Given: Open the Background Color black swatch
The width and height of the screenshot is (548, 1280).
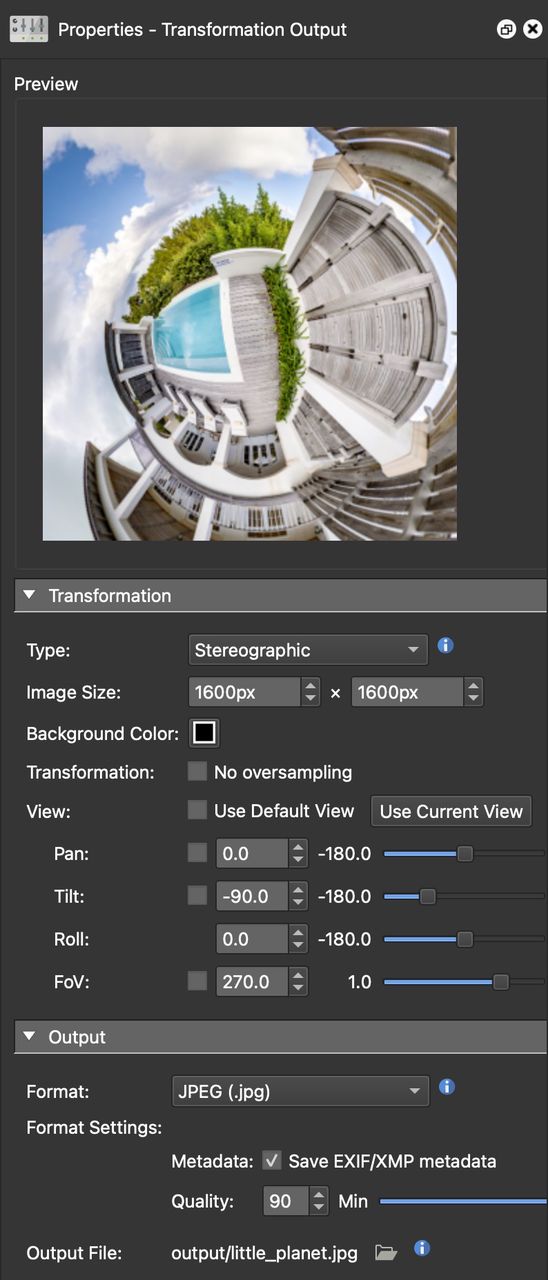Looking at the screenshot, I should (204, 733).
